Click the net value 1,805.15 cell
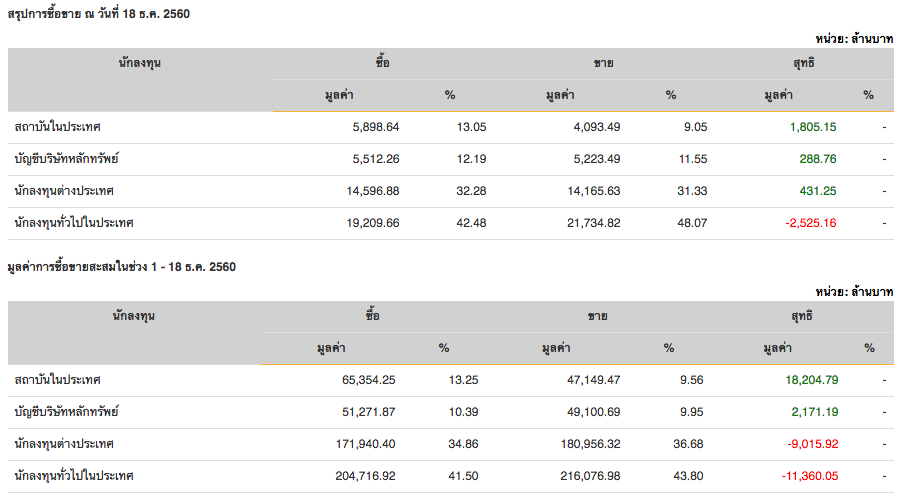Screen dimensions: 903x504 click(x=812, y=127)
